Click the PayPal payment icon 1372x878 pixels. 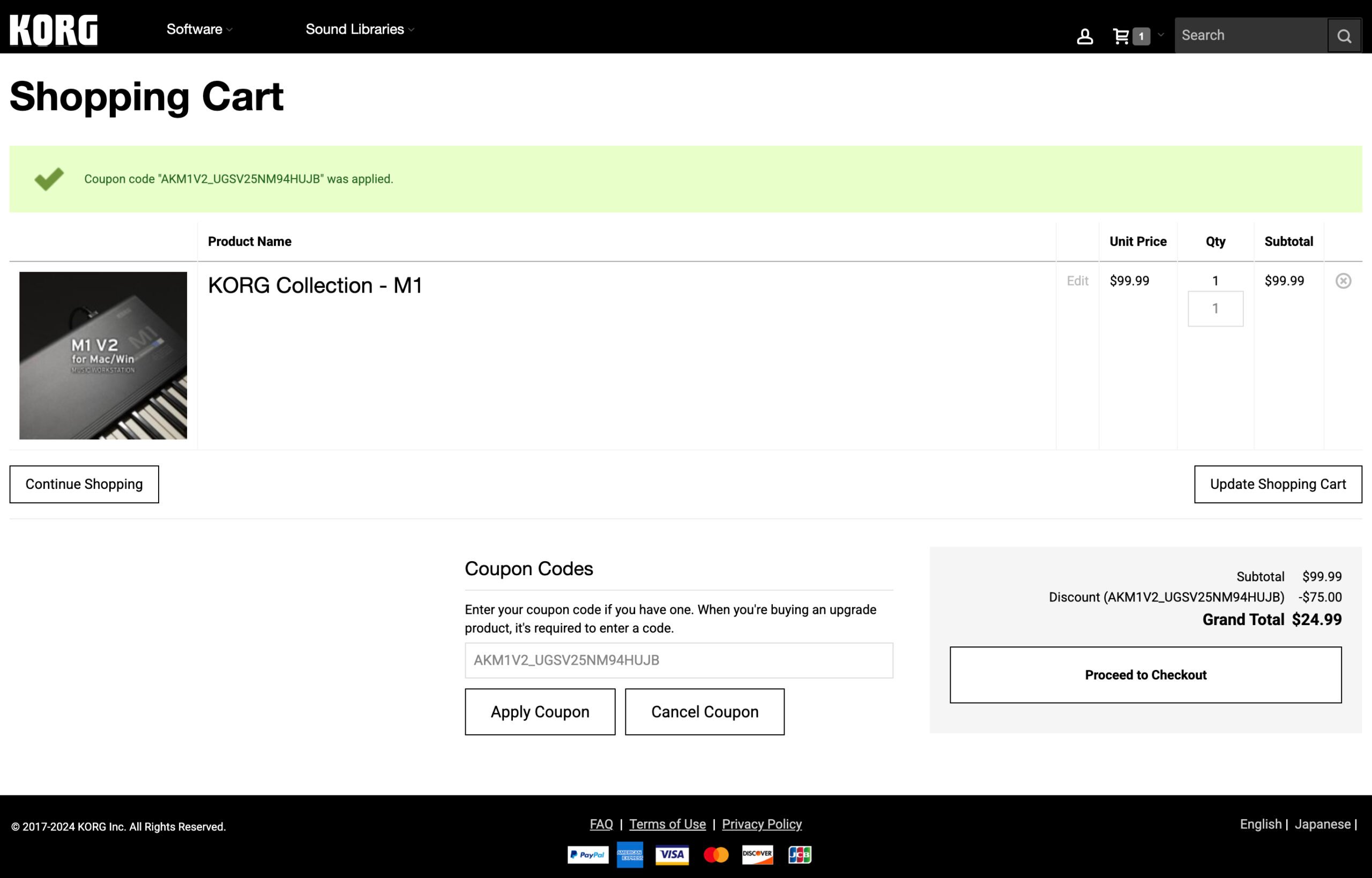588,854
